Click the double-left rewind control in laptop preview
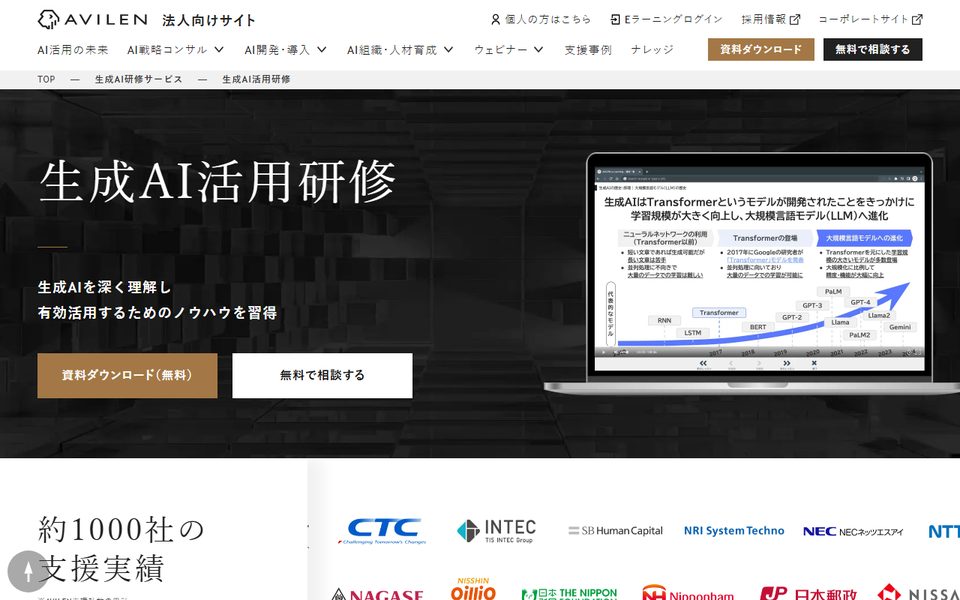This screenshot has width=960, height=600. coord(703,364)
